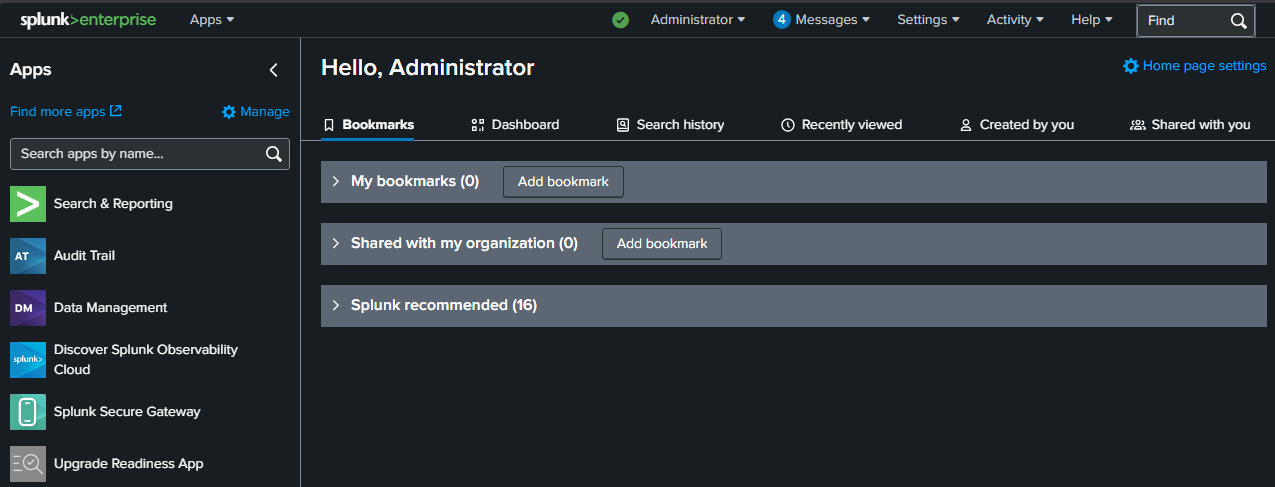The height and width of the screenshot is (487, 1275).
Task: Open the Settings dropdown menu
Action: tap(928, 20)
